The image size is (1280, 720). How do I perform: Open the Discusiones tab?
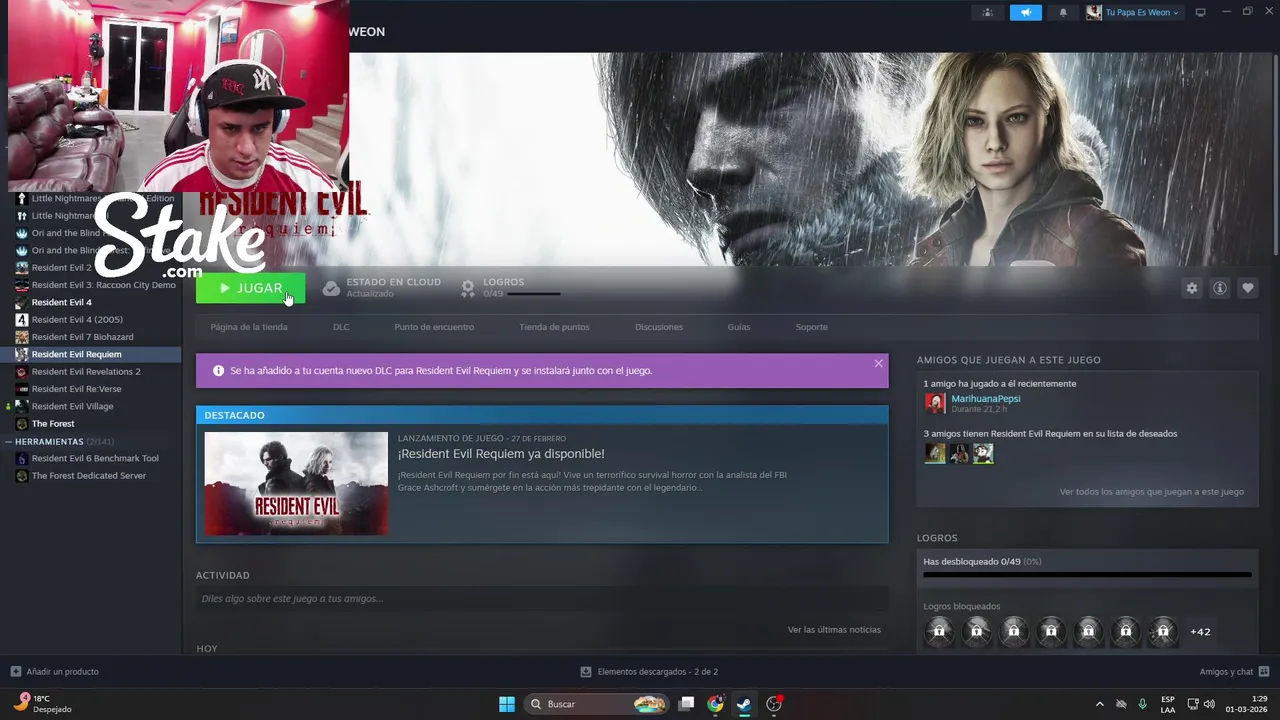(659, 327)
